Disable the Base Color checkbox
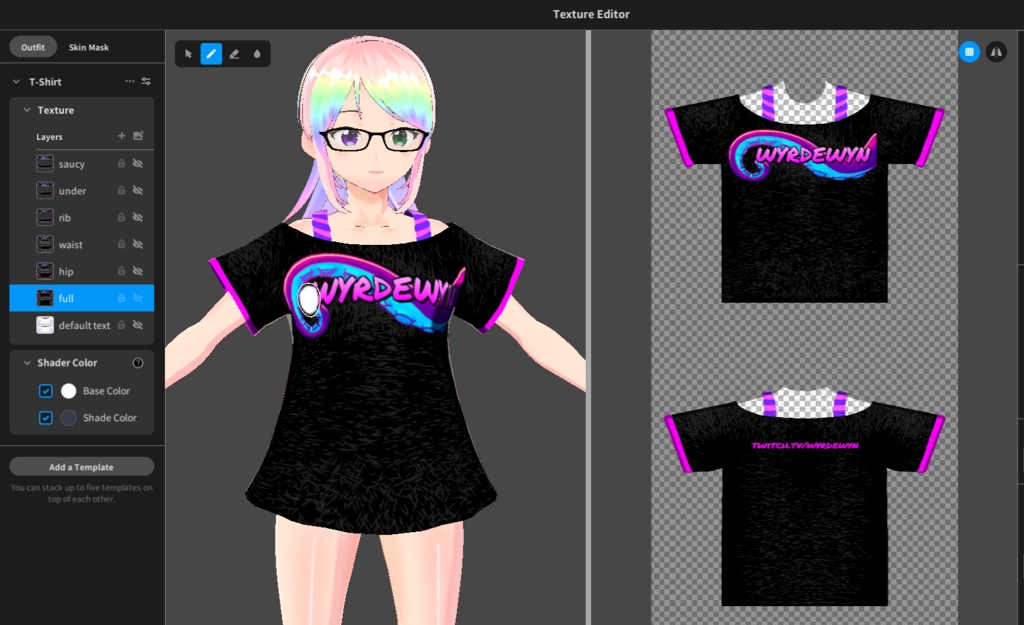The width and height of the screenshot is (1024, 625). (45, 391)
